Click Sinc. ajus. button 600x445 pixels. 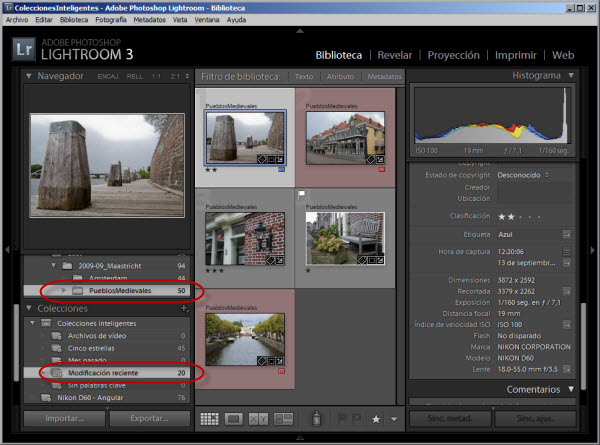coord(535,419)
